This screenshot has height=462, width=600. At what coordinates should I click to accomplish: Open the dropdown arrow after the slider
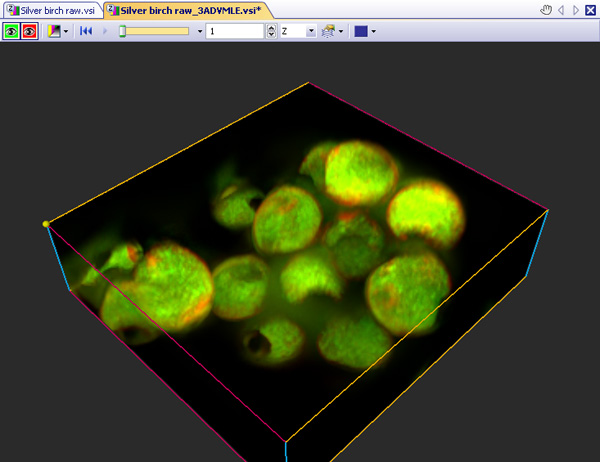[200, 31]
